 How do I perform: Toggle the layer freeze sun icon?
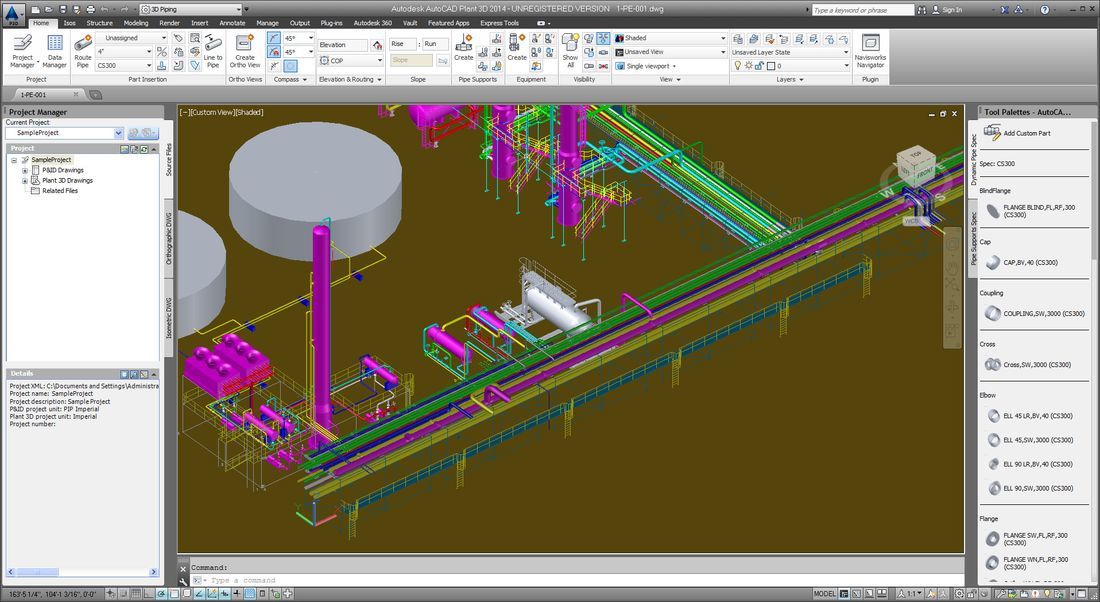pyautogui.click(x=749, y=66)
